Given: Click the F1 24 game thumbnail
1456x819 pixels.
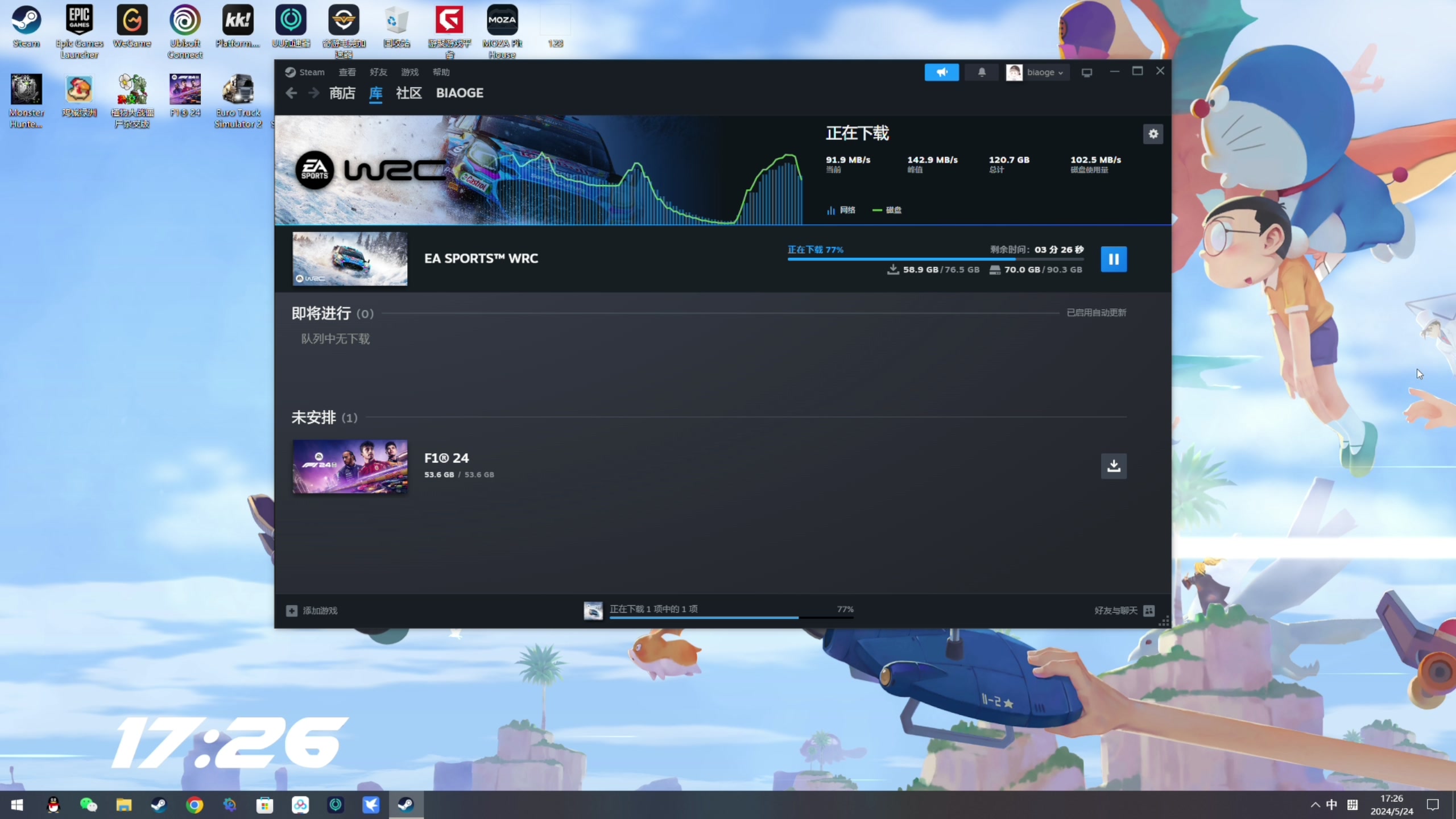Looking at the screenshot, I should tap(350, 466).
